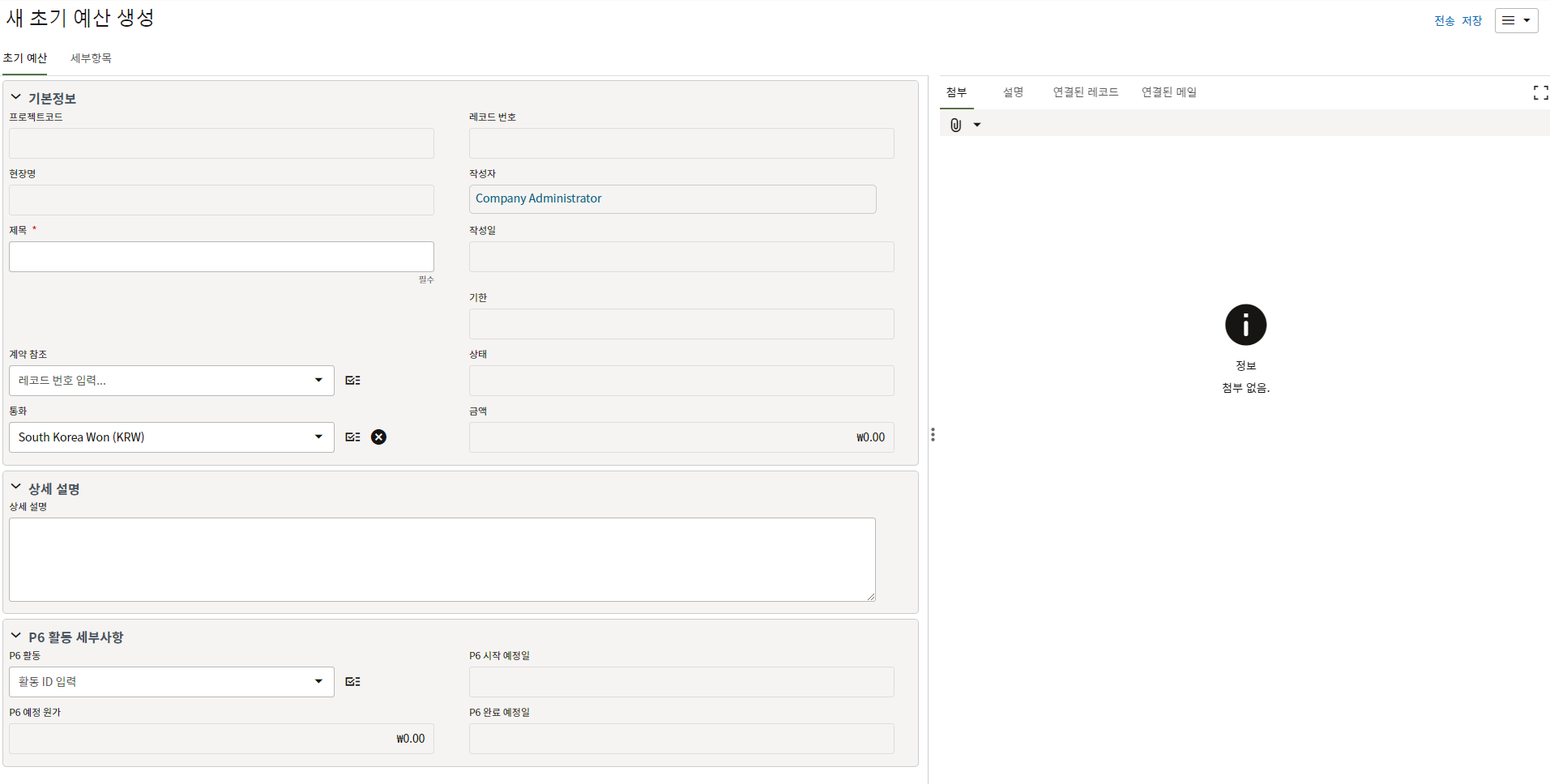The image size is (1550, 784).
Task: Click the panel splitter vertical dots handle
Action: coord(933,435)
